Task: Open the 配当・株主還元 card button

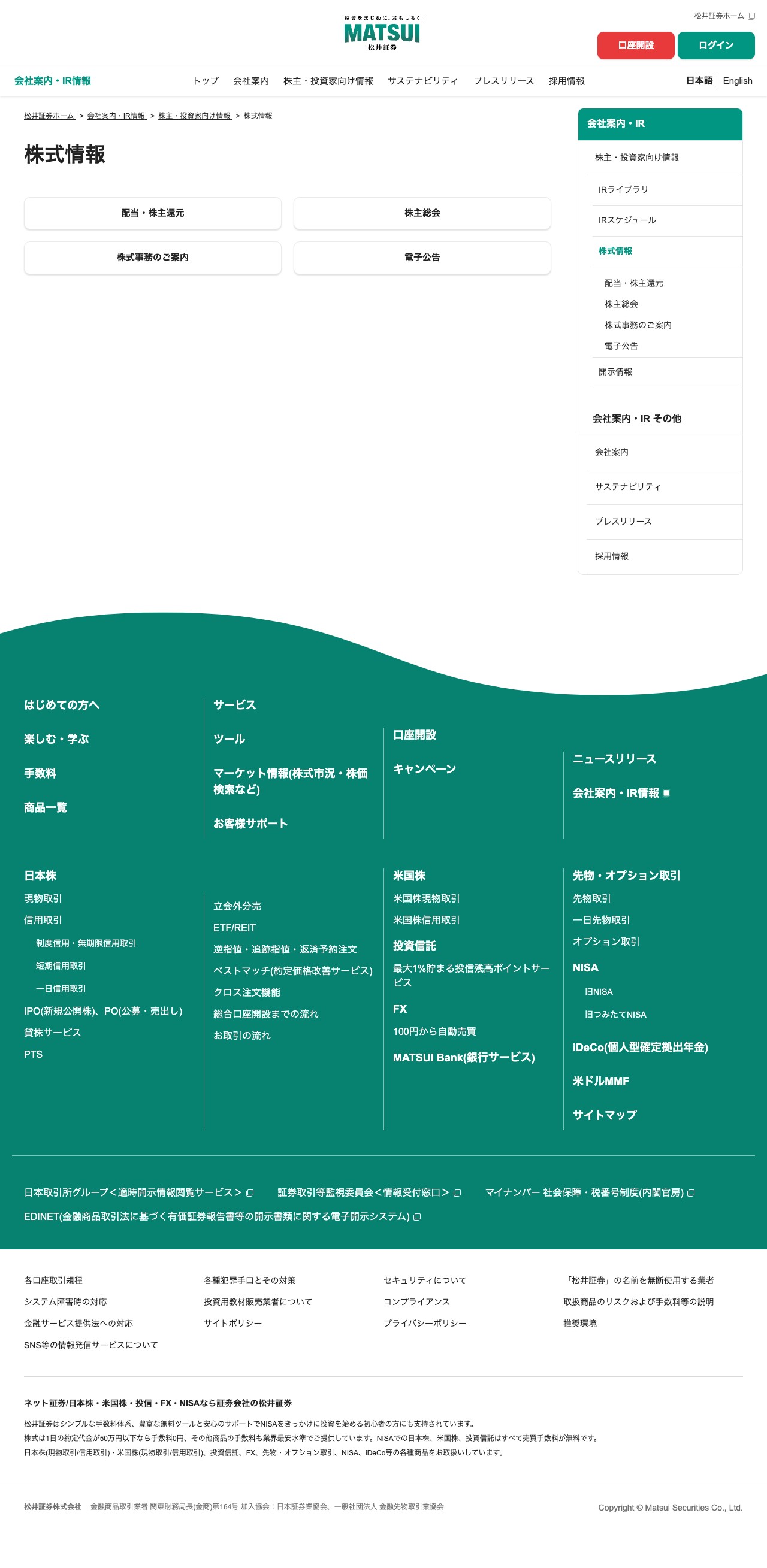Action: click(153, 213)
